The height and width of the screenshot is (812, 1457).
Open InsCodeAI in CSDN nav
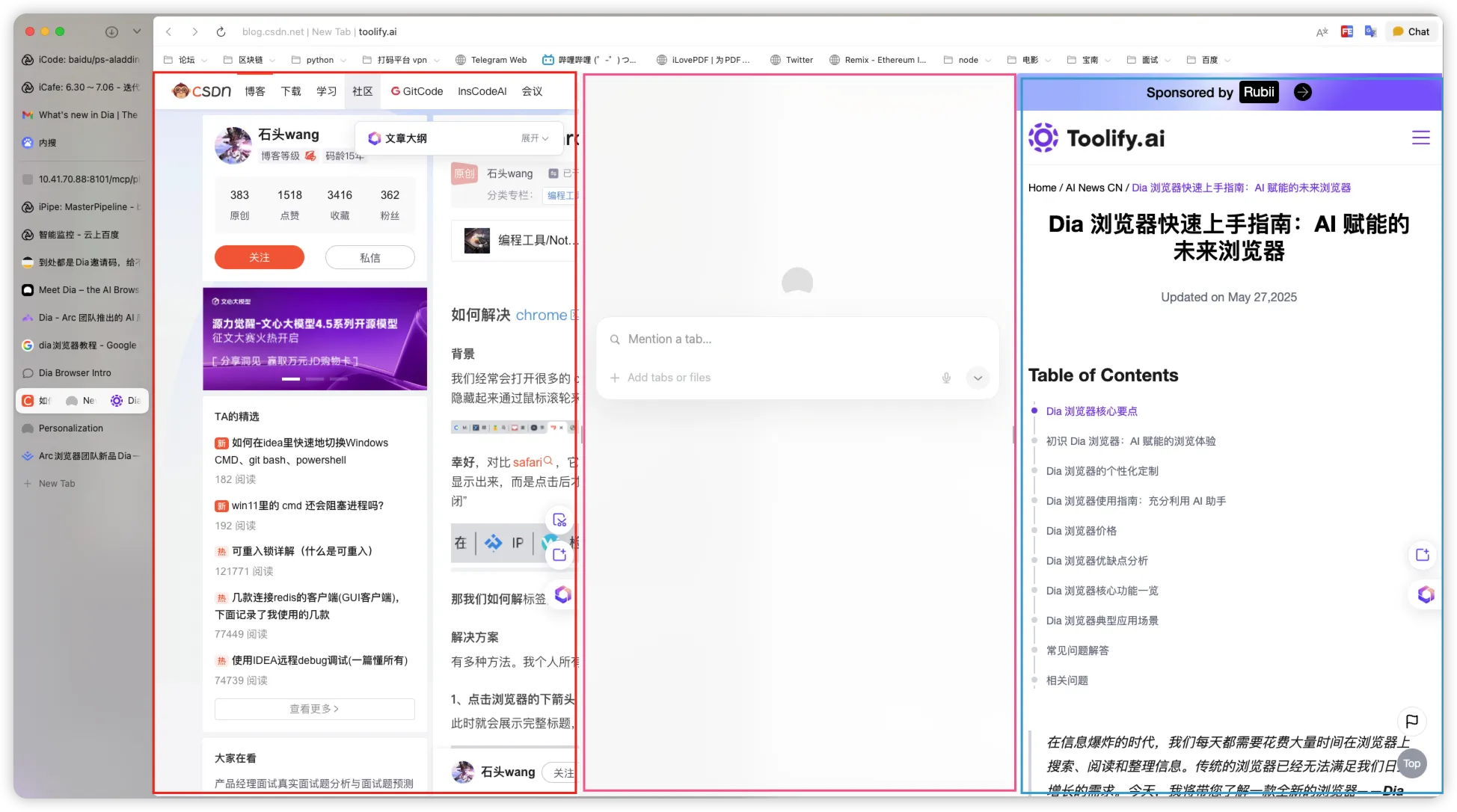click(x=482, y=91)
